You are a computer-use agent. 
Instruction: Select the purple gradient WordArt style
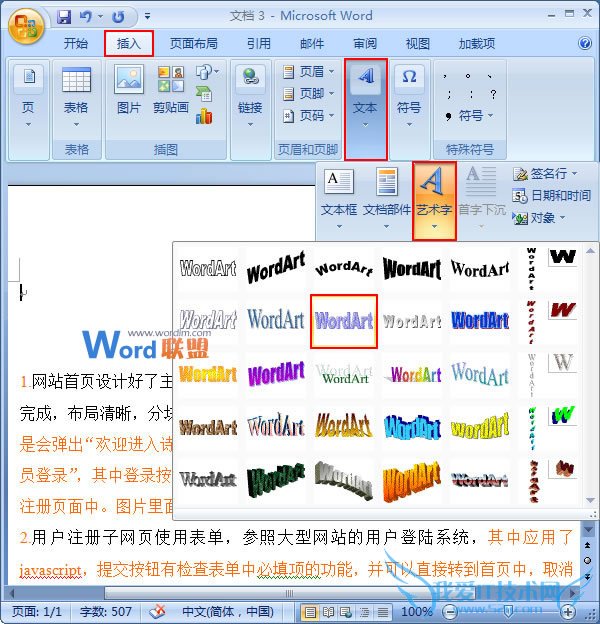pyautogui.click(x=344, y=321)
